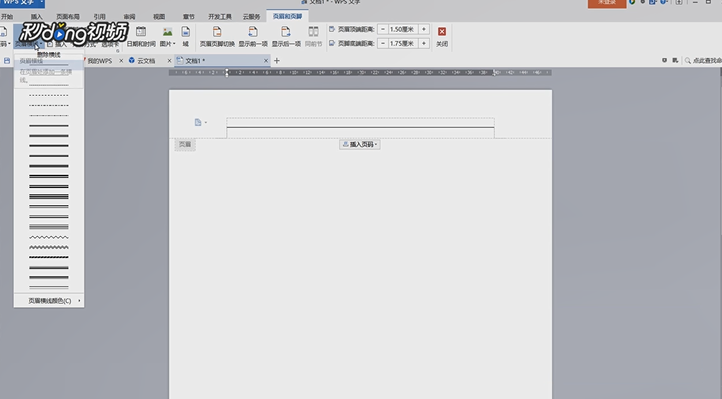This screenshot has height=399, width=722.
Task: Switch to the 审阅 ribbon tab
Action: point(129,17)
